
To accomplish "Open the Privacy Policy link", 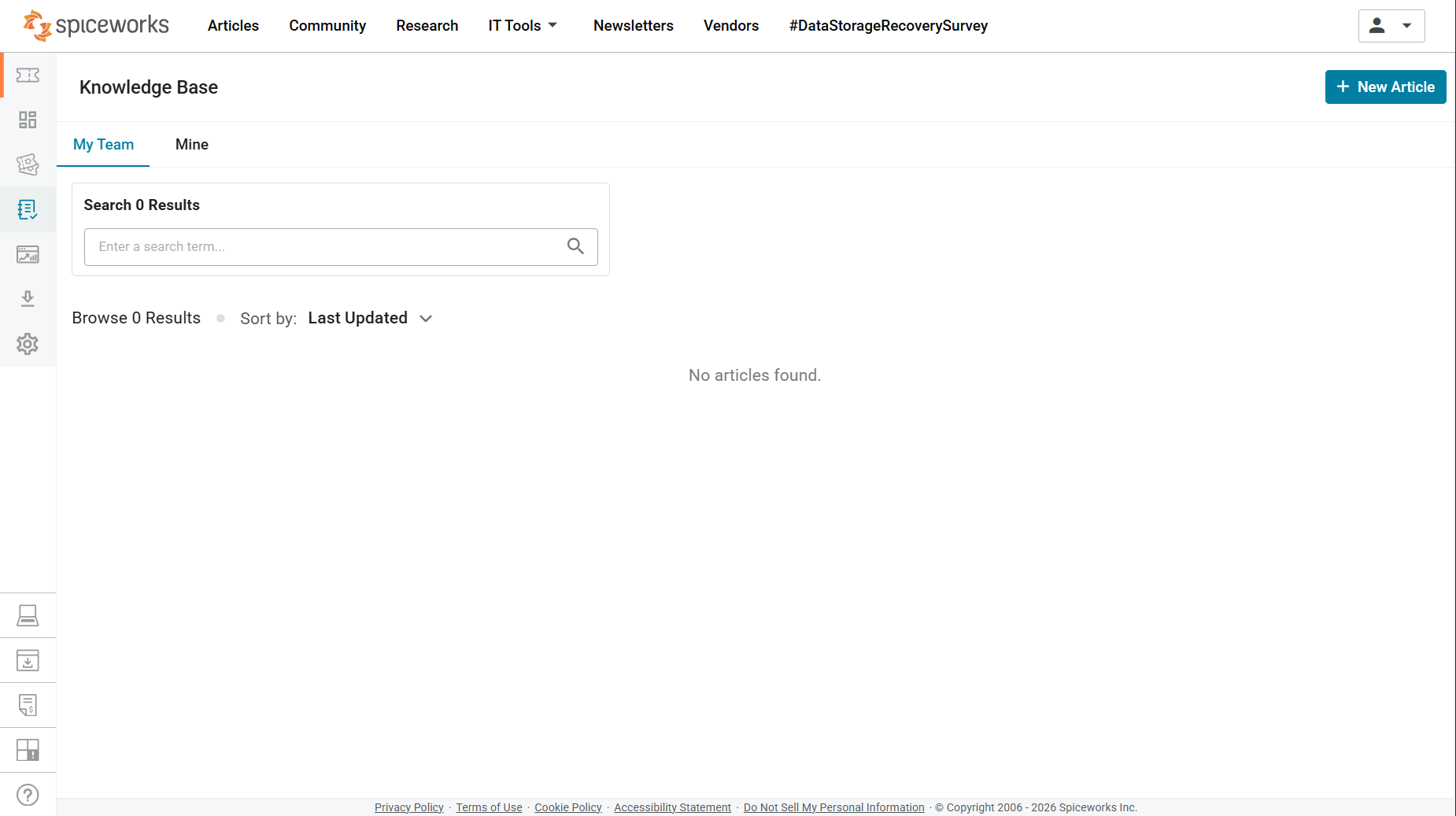I will pos(408,807).
